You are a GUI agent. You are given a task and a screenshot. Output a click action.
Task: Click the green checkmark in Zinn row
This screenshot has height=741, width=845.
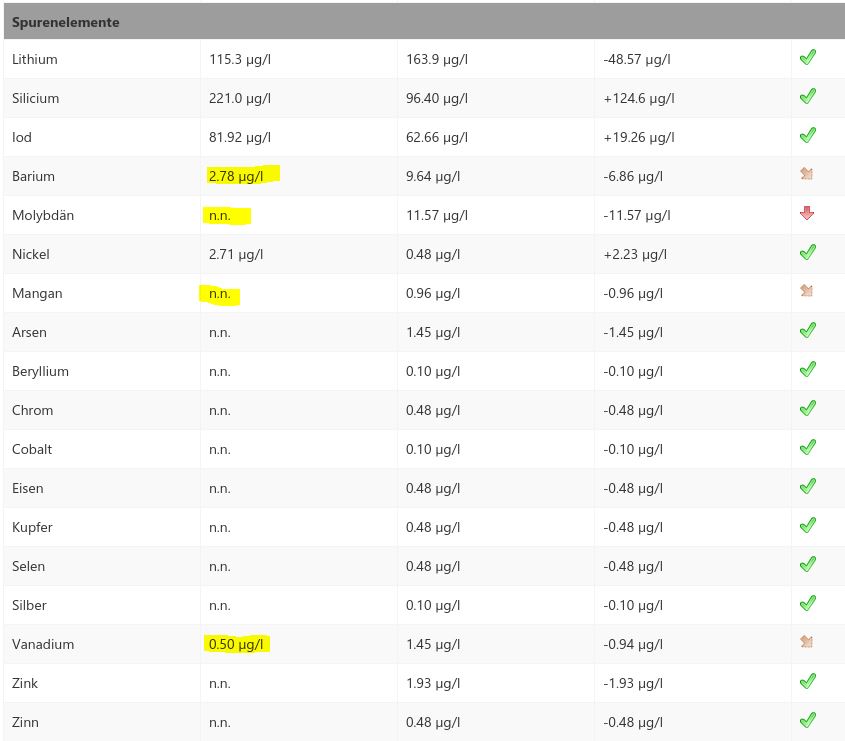point(807,721)
